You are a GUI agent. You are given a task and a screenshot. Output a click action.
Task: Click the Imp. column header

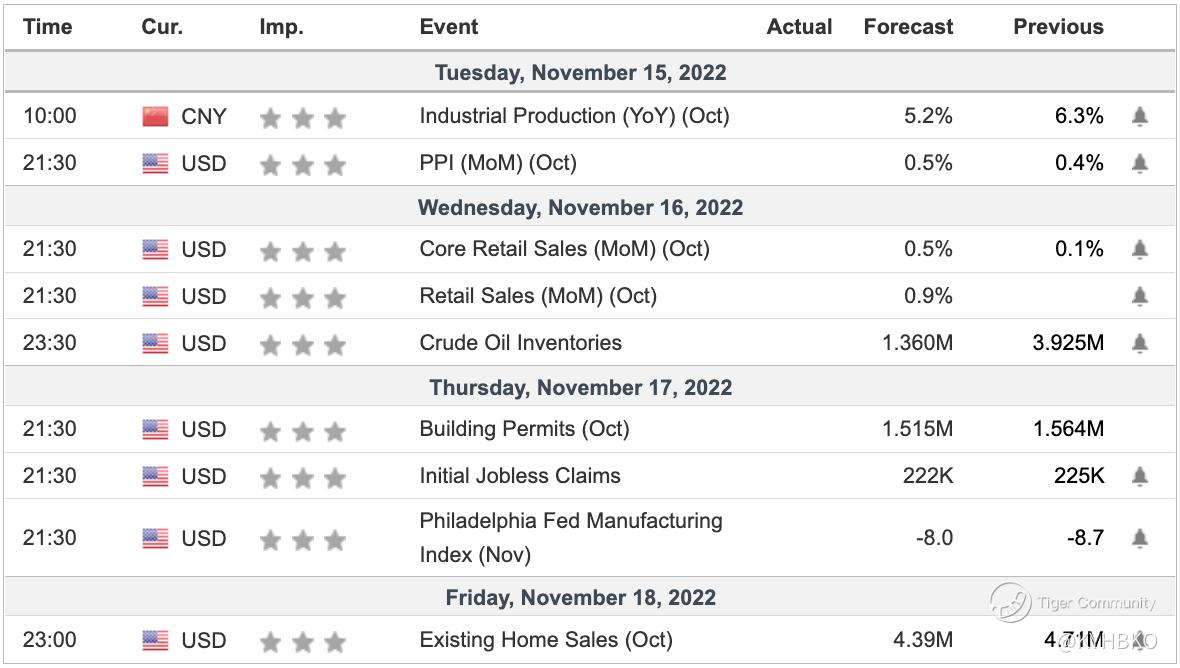[281, 28]
